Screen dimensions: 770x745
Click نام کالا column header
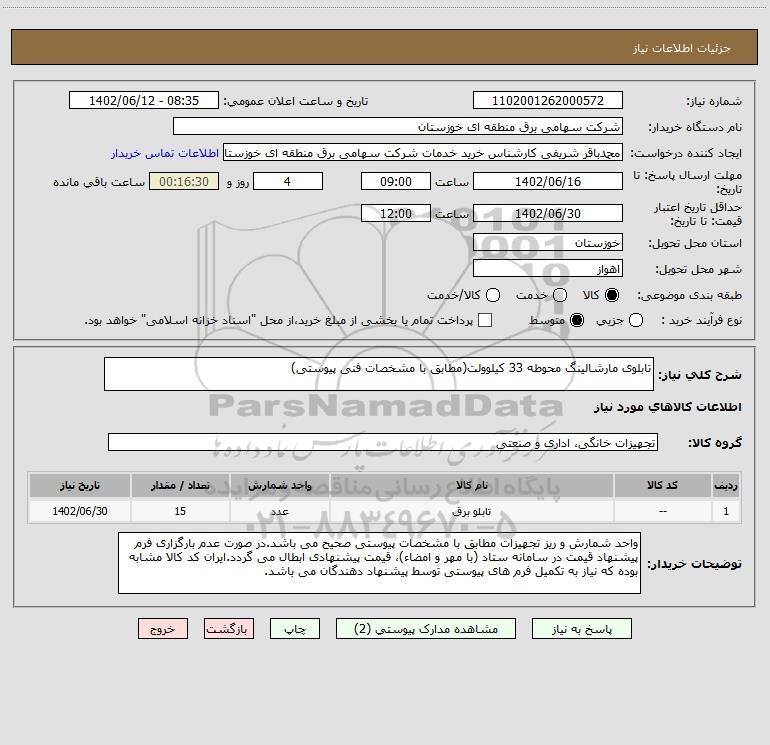[x=471, y=485]
